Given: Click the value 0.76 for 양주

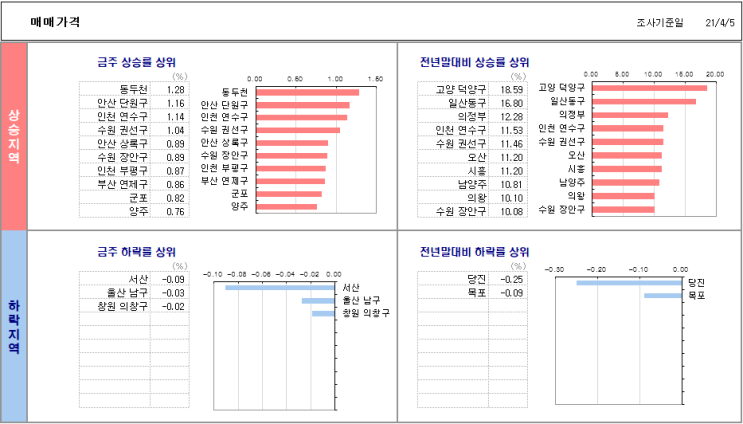Looking at the screenshot, I should pos(175,212).
